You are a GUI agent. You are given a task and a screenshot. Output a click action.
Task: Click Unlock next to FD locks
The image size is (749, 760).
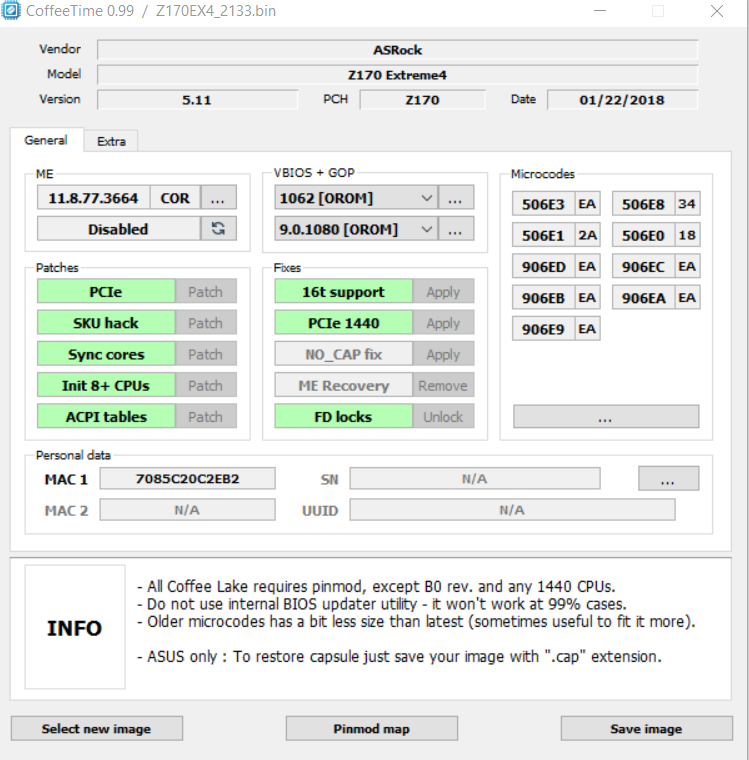[x=443, y=416]
